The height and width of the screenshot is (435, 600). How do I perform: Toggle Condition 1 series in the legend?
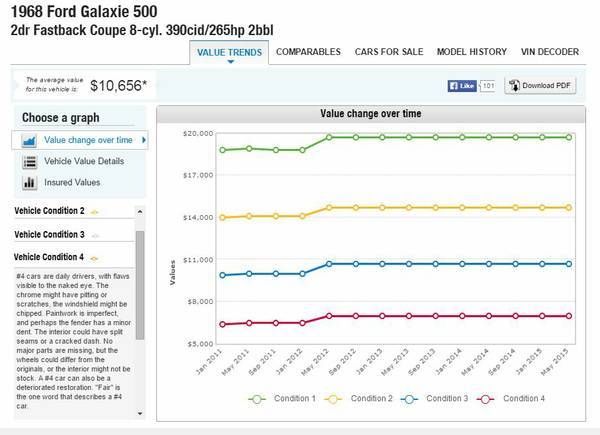[282, 399]
